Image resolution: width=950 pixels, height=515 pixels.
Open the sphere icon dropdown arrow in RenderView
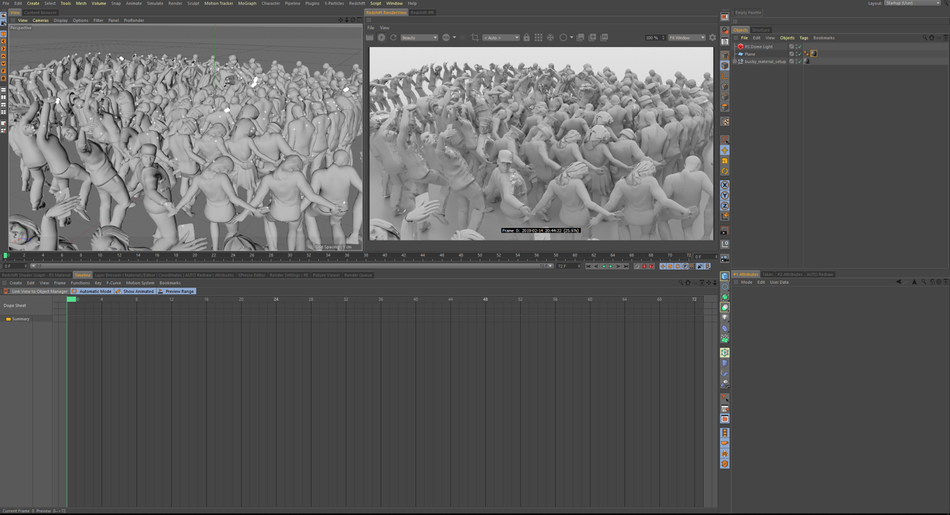click(454, 38)
